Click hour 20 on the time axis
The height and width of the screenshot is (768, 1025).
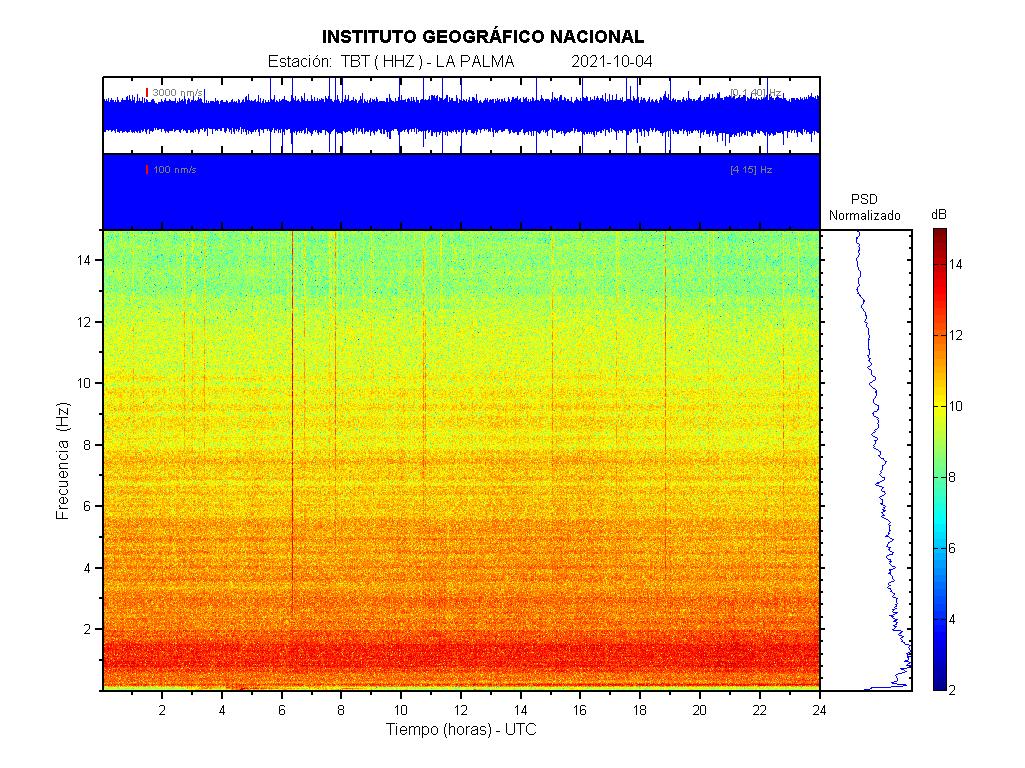699,710
